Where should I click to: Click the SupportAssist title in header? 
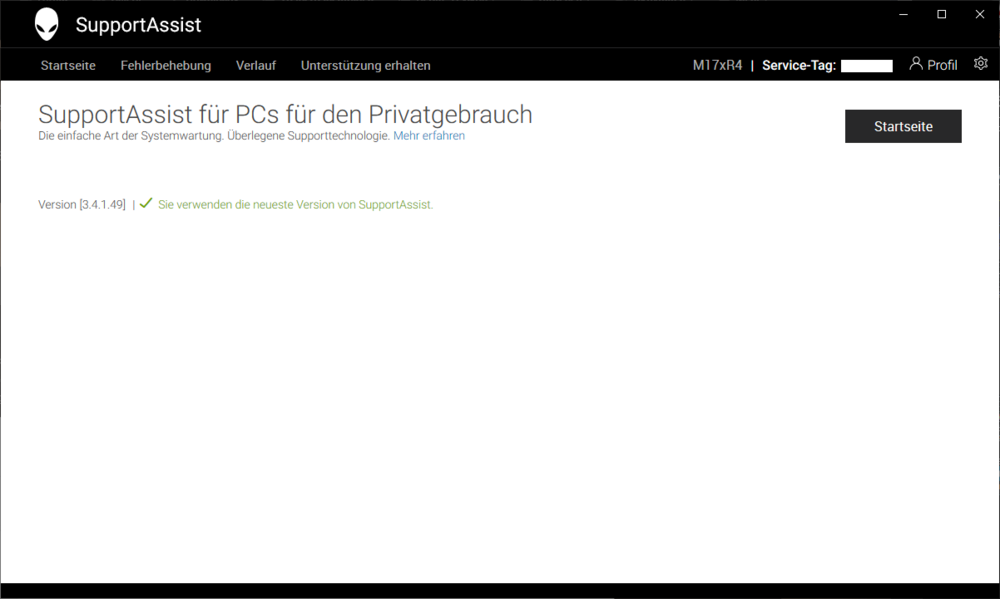tap(138, 25)
